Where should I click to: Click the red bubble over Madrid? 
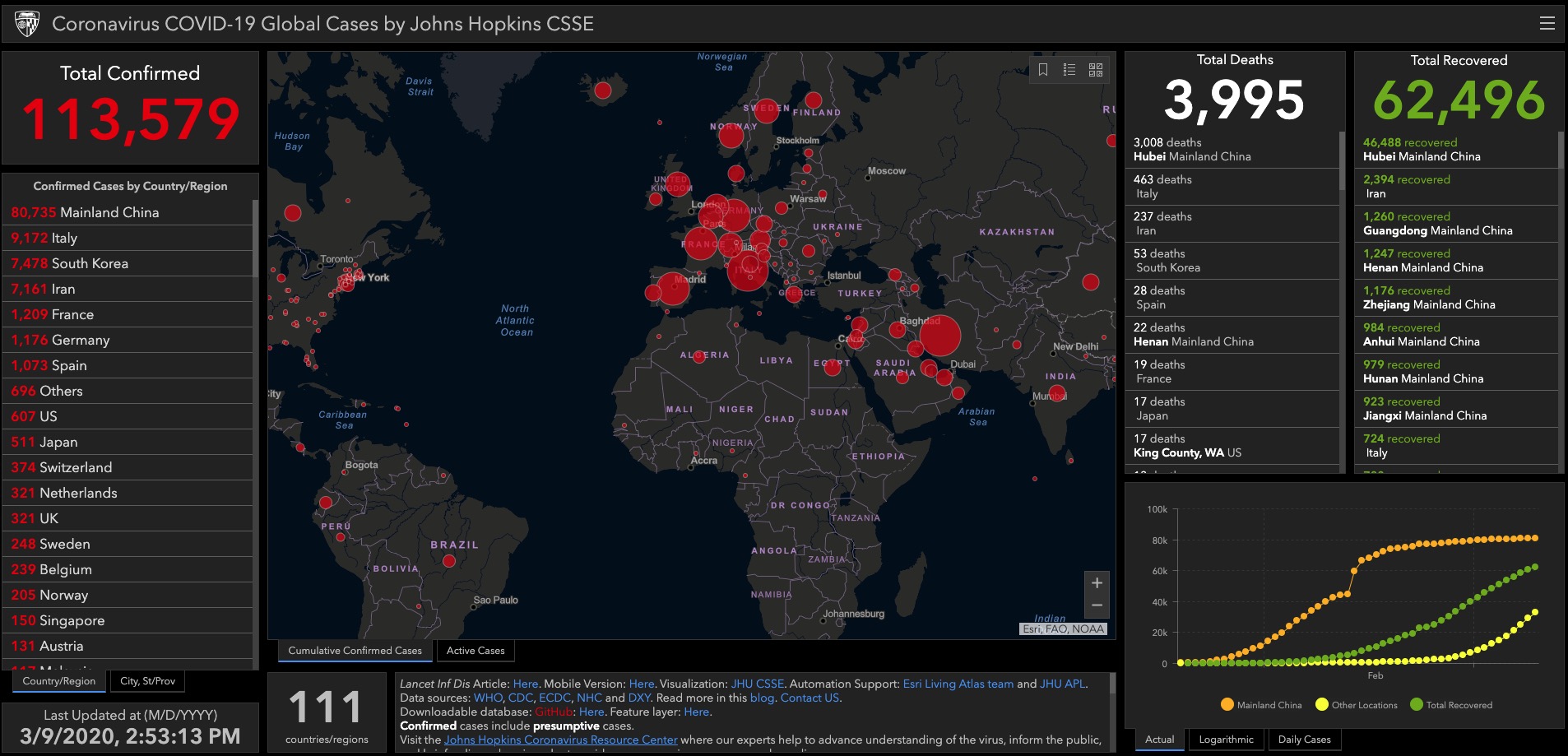coord(673,289)
